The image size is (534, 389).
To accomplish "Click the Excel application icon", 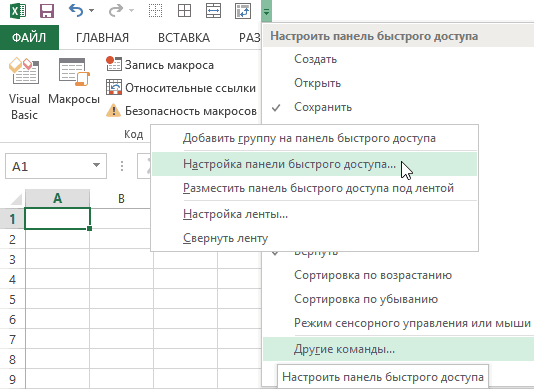I will tap(18, 11).
